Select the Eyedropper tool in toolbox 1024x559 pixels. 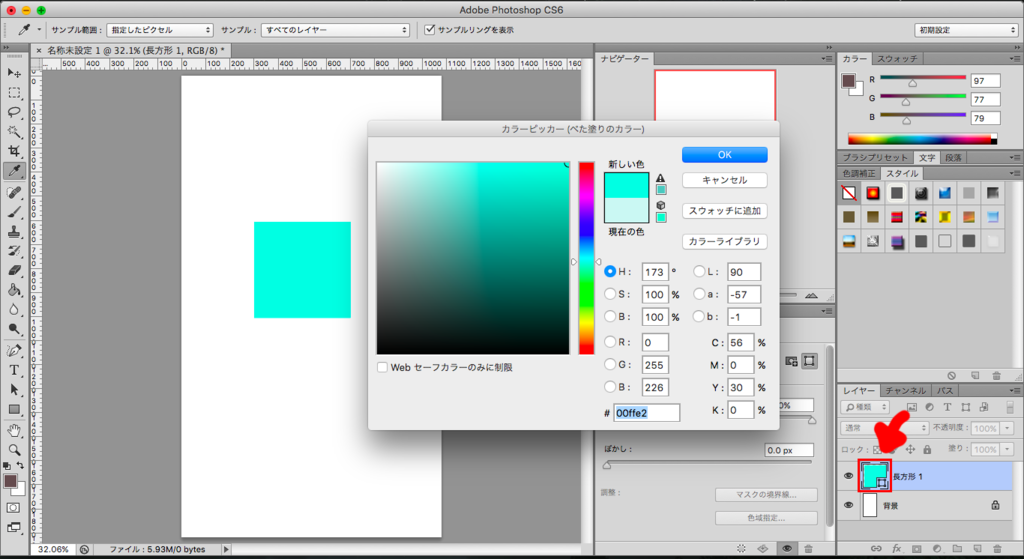pyautogui.click(x=14, y=171)
